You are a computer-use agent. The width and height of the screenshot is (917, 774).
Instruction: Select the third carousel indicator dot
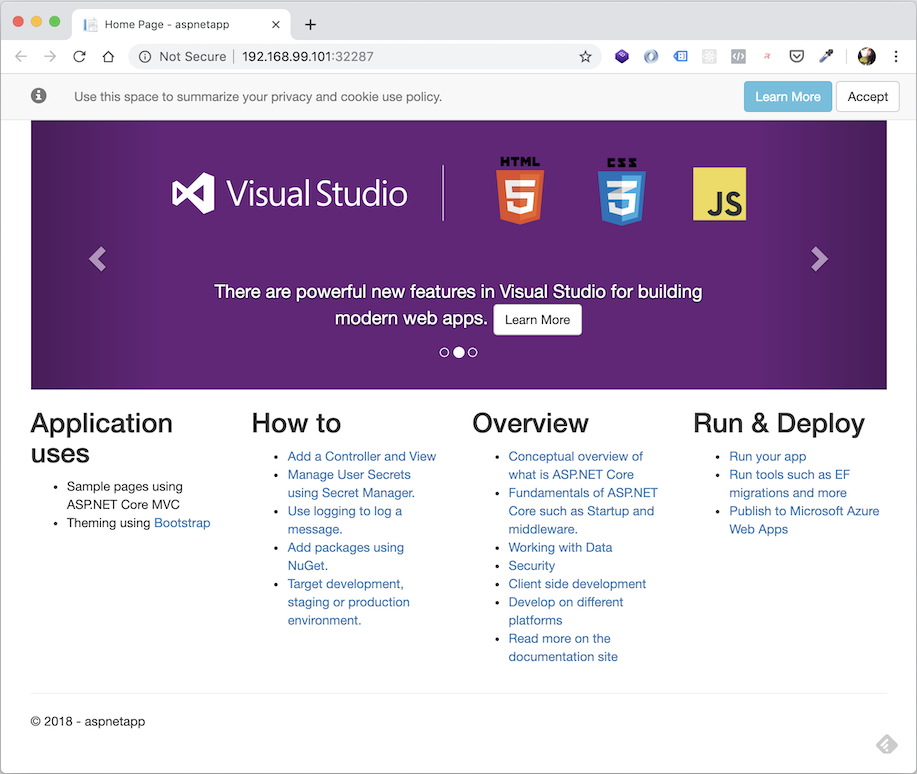point(473,352)
